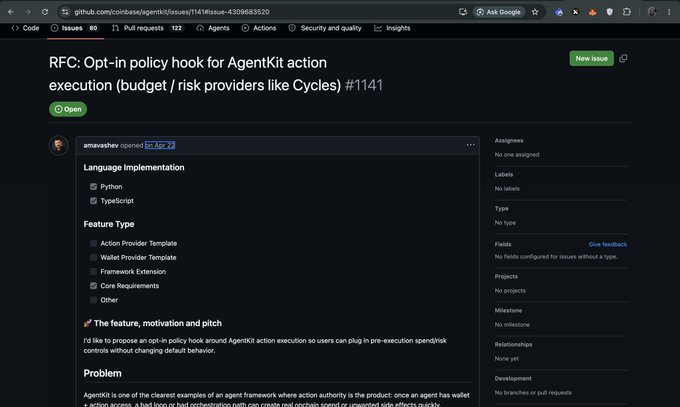Image resolution: width=680 pixels, height=407 pixels.
Task: Click the browser forward arrow
Action: click(x=28, y=12)
